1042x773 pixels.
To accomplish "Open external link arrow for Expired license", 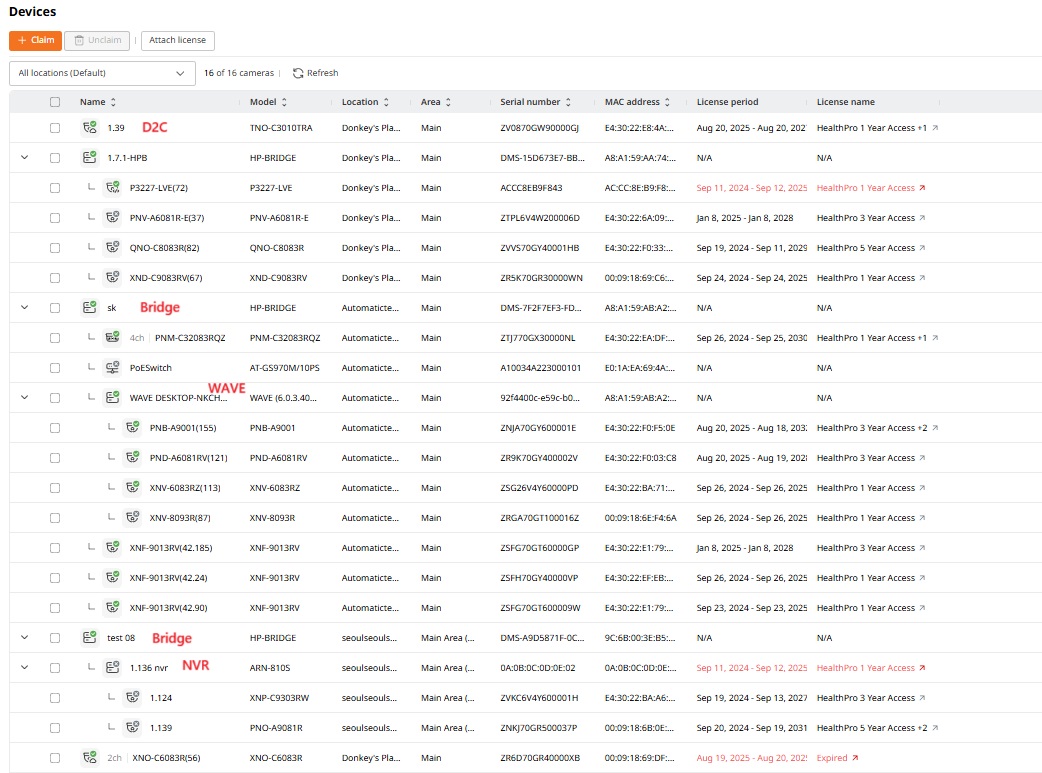I will pyautogui.click(x=854, y=758).
